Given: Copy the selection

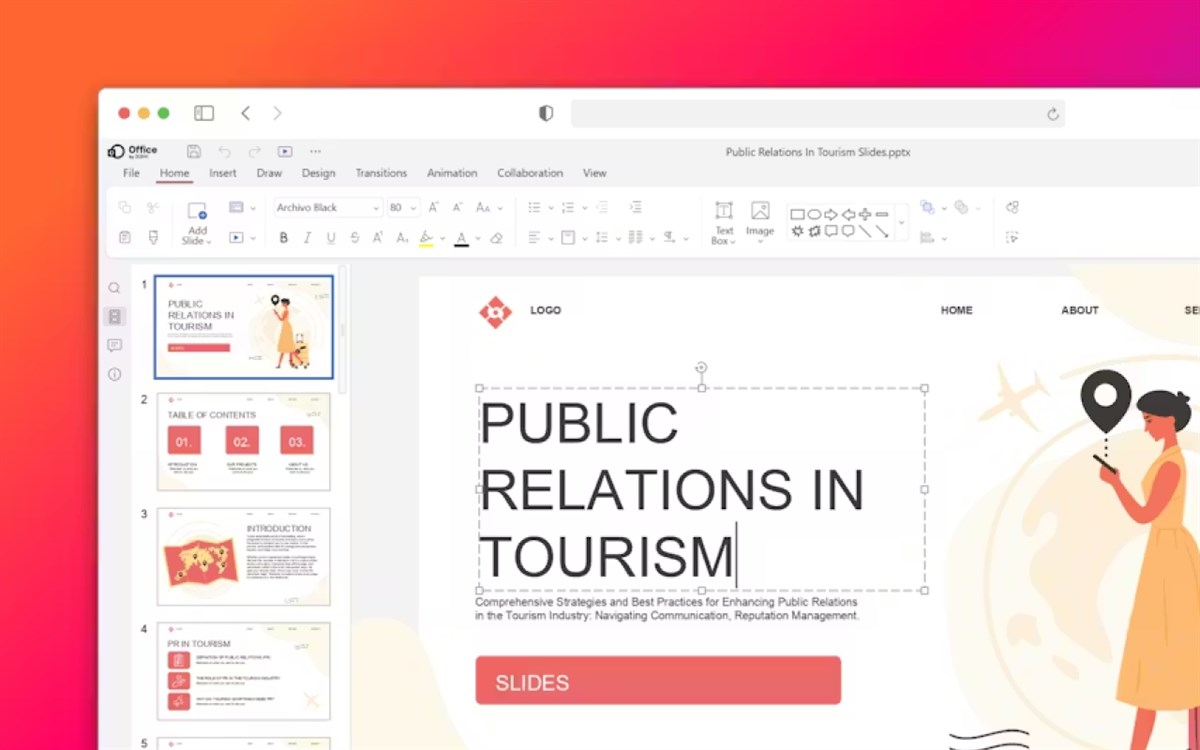Looking at the screenshot, I should (x=125, y=207).
